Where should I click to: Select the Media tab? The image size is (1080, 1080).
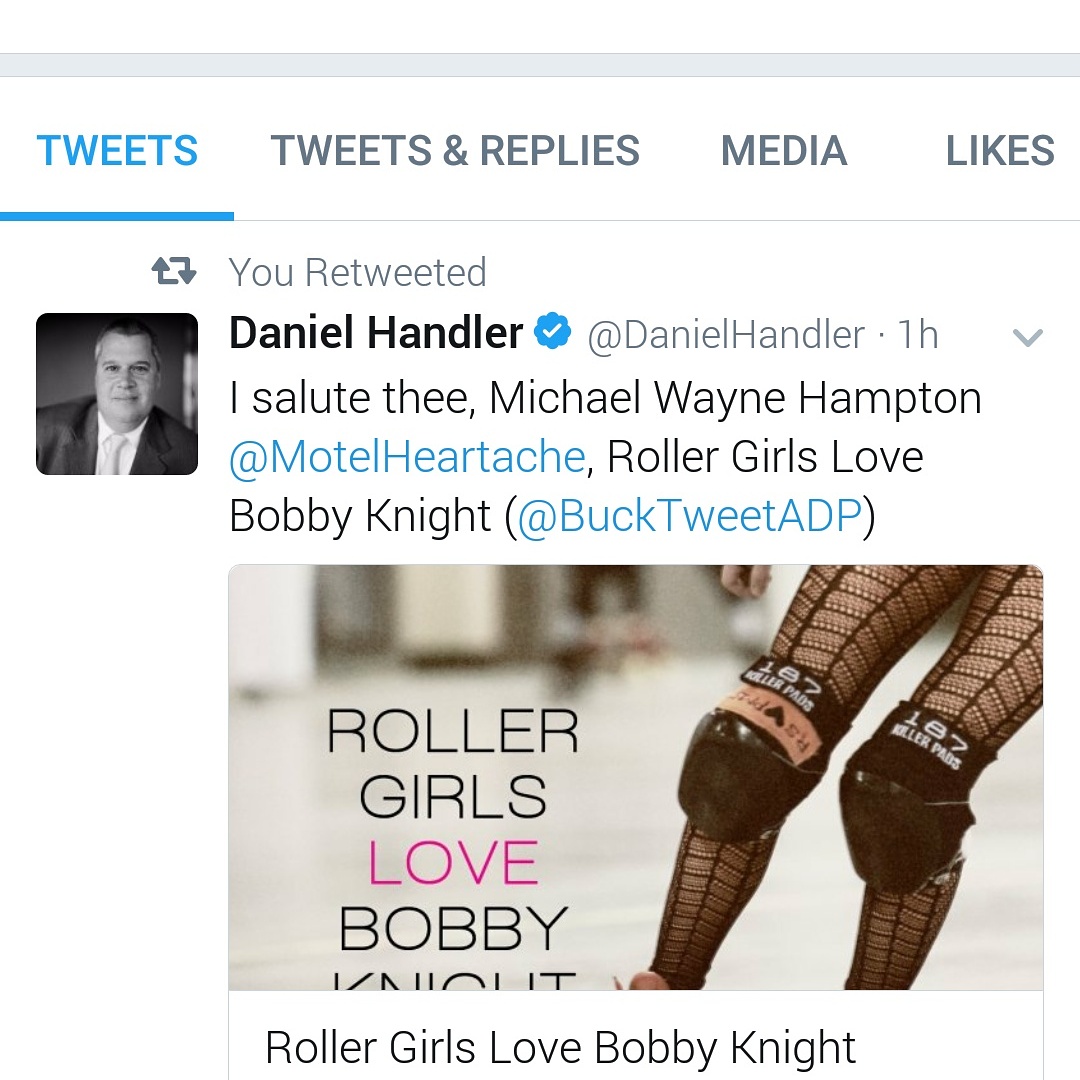point(784,151)
